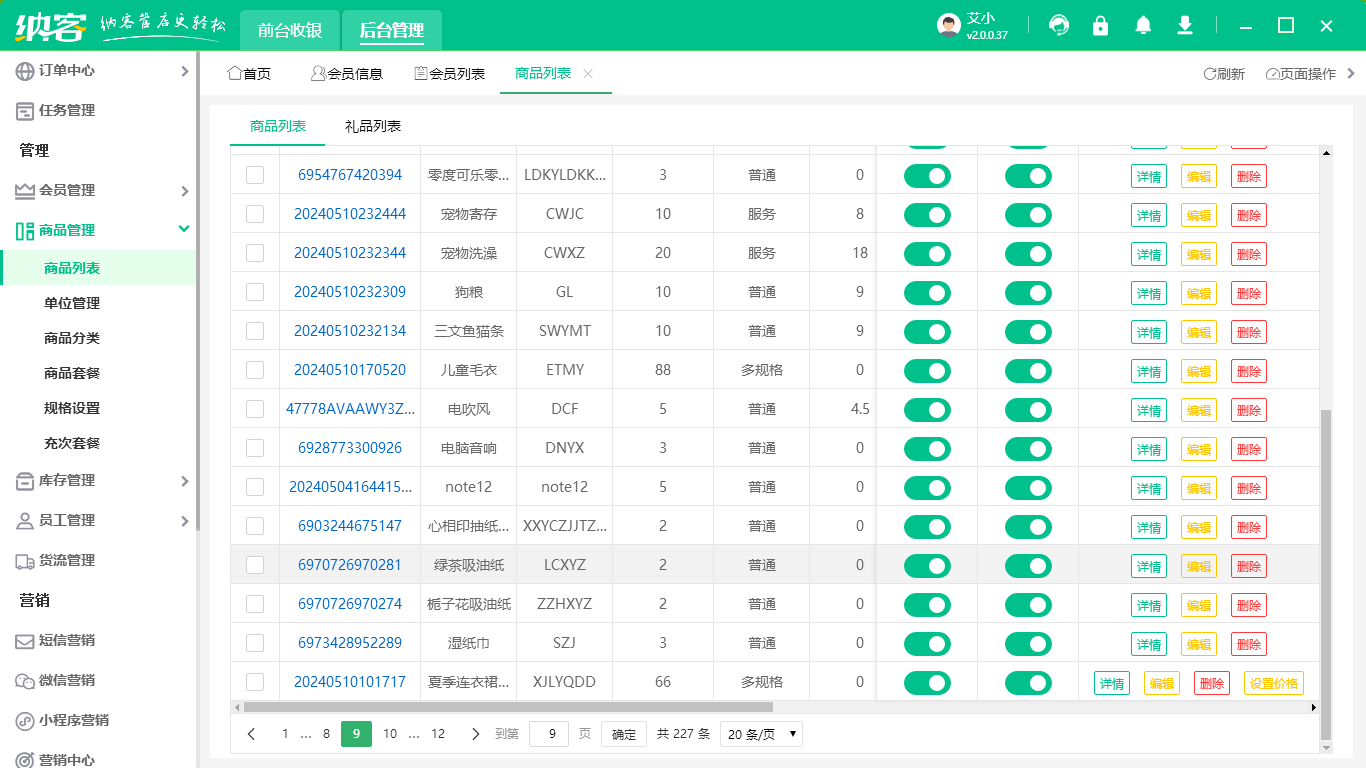Click 编辑 for 栀子花吸油纸 row
The height and width of the screenshot is (768, 1366).
click(x=1199, y=605)
